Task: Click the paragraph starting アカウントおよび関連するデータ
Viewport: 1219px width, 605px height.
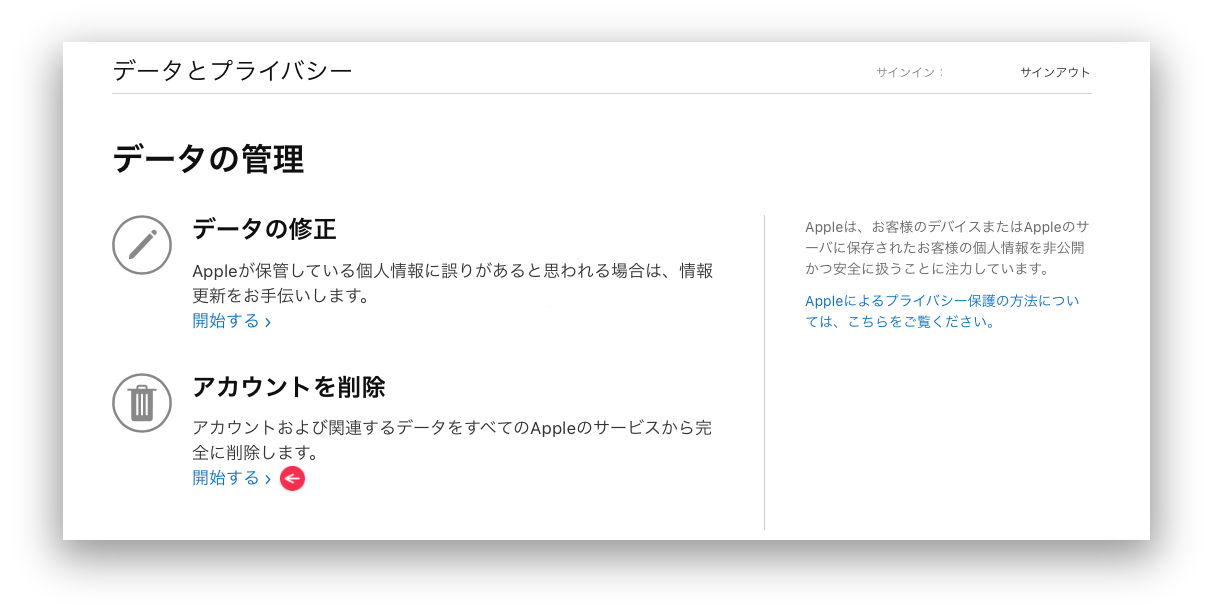Action: point(452,440)
